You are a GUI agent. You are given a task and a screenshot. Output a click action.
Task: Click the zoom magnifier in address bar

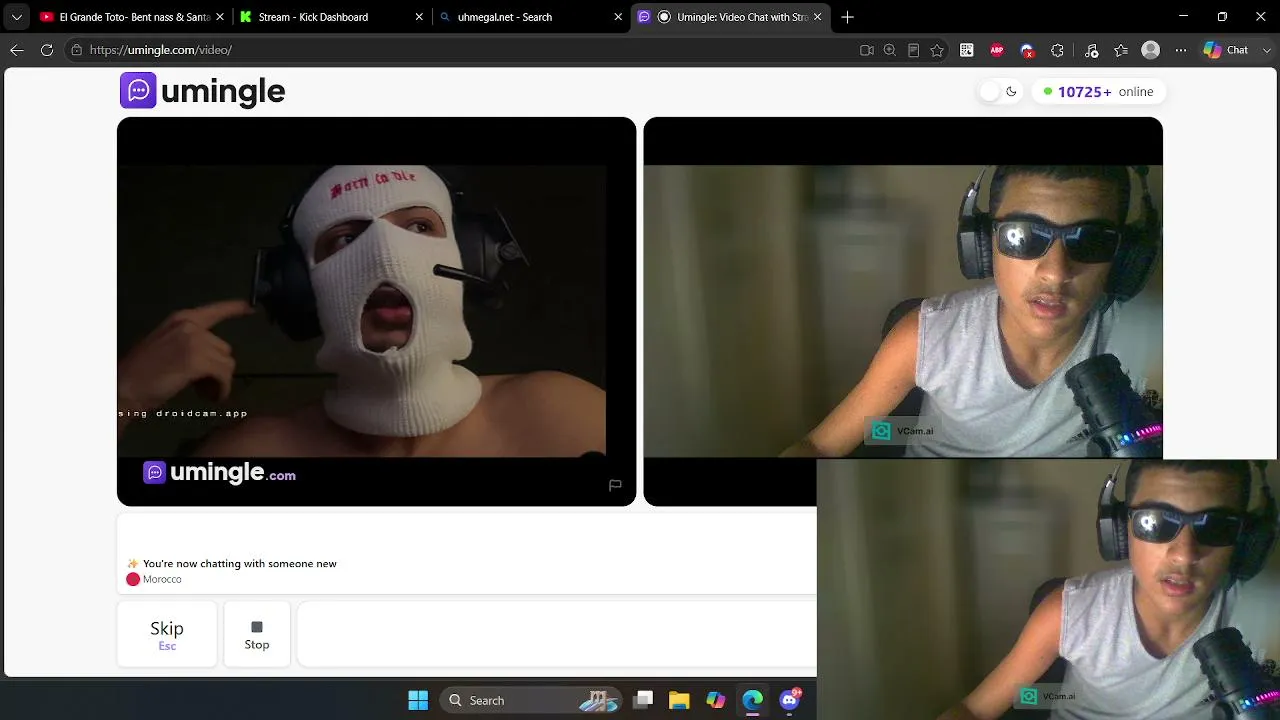[889, 50]
